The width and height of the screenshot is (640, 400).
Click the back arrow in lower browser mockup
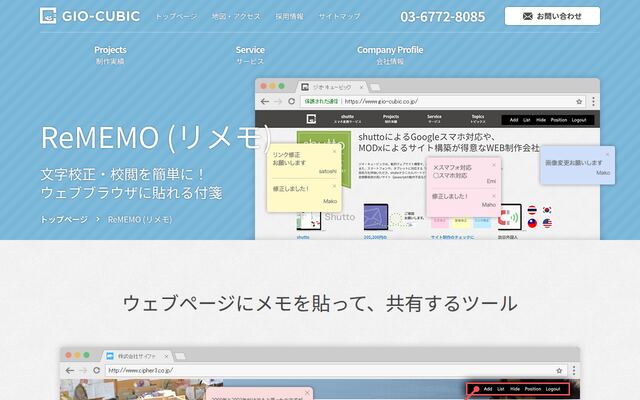[x=70, y=370]
